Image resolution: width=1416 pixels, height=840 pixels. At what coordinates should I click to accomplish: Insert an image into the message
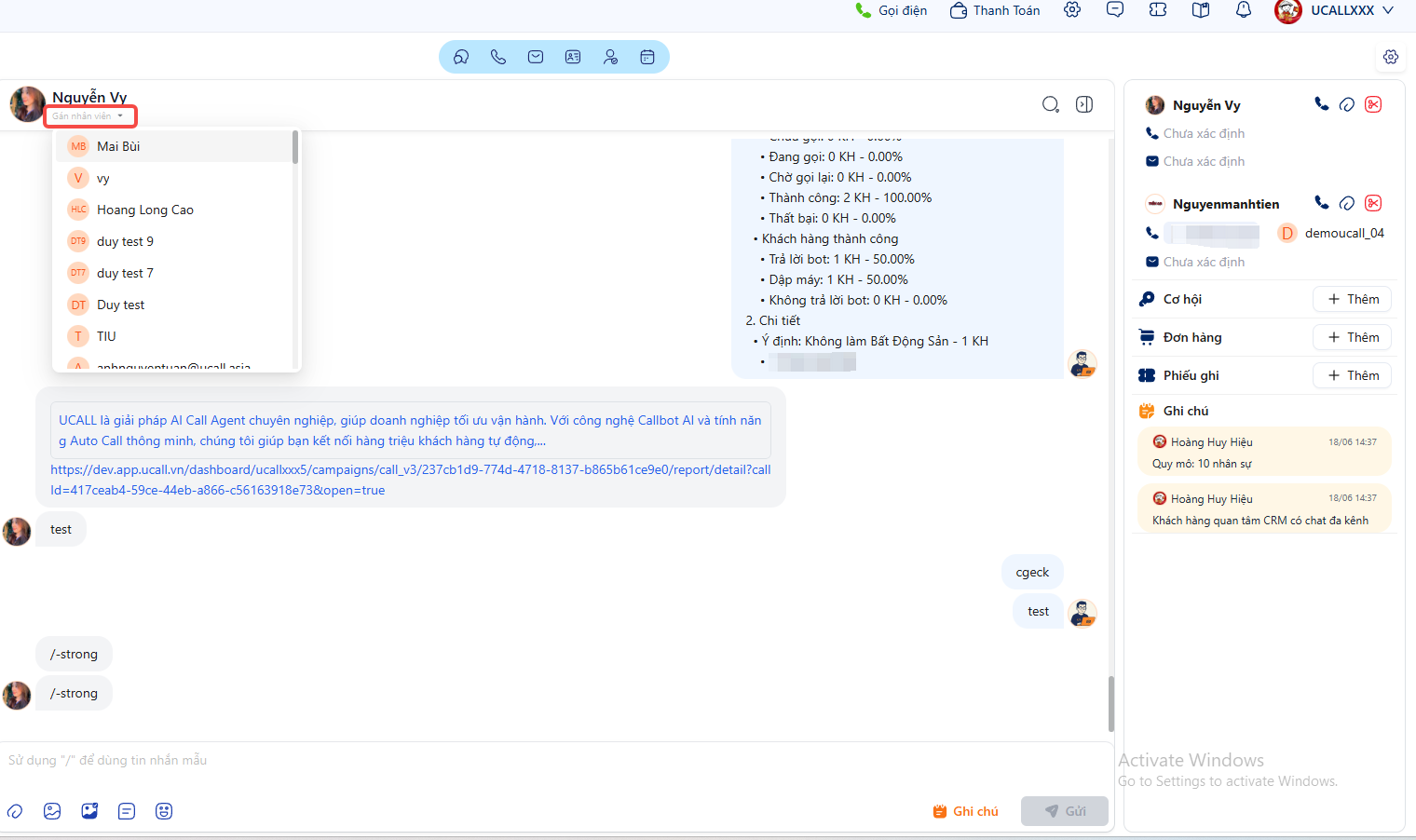tap(52, 811)
